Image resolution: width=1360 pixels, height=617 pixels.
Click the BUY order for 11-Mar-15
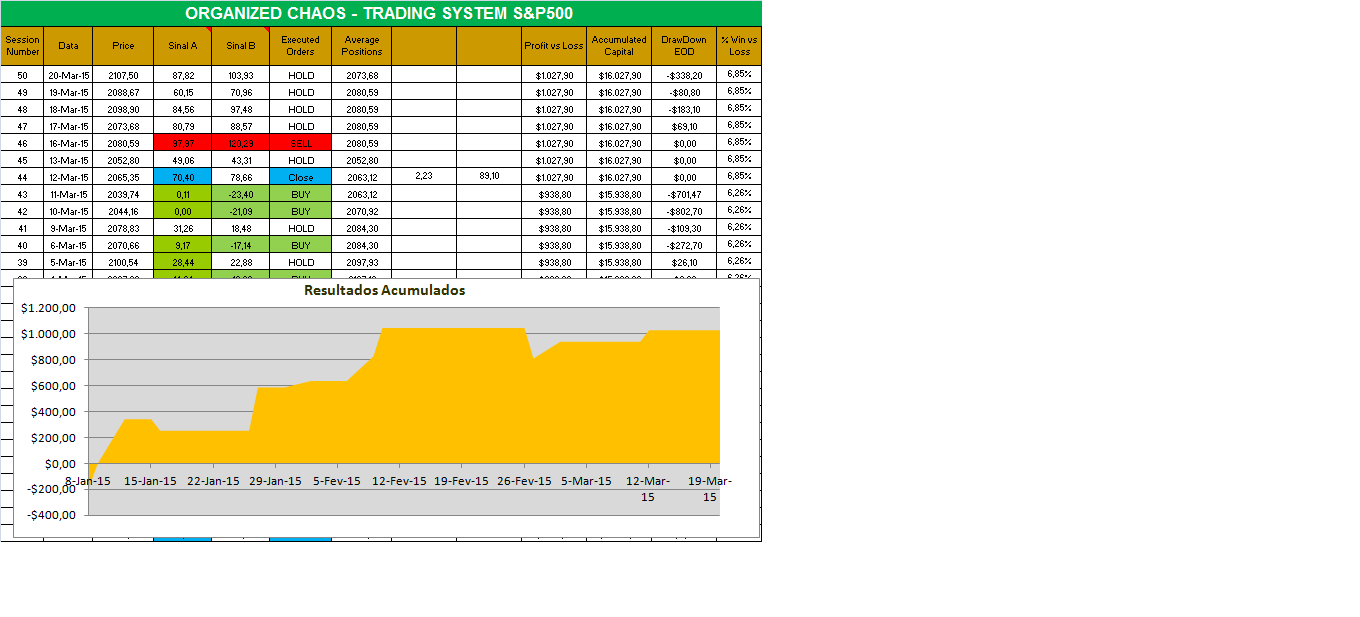coord(301,194)
